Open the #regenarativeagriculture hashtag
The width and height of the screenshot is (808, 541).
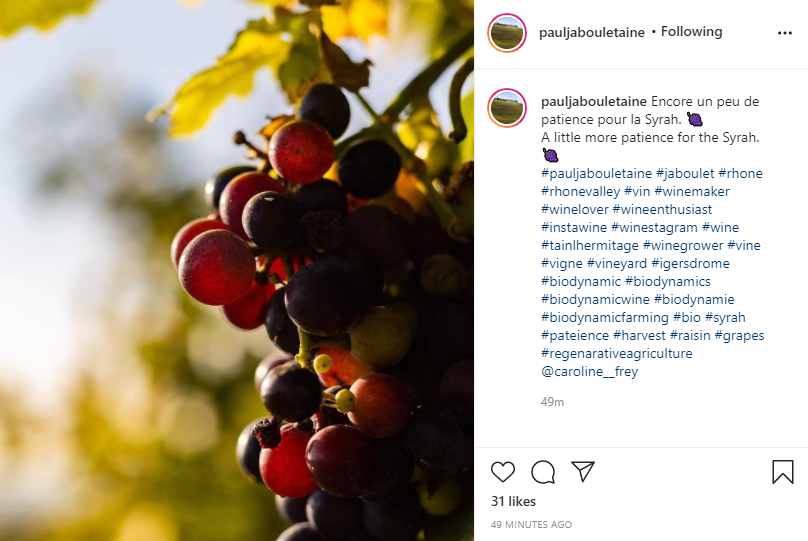pyautogui.click(x=616, y=353)
